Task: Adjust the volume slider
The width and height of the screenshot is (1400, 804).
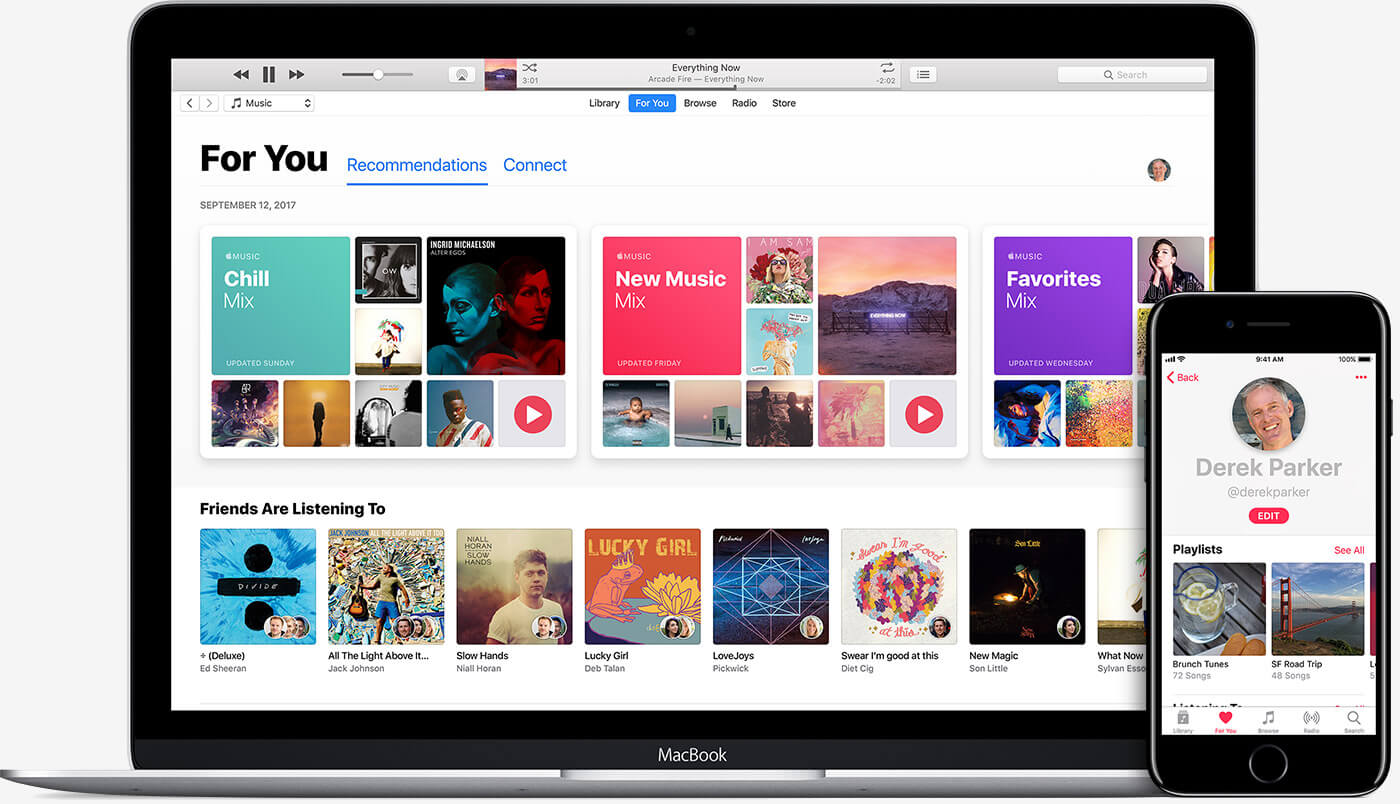Action: pos(377,74)
